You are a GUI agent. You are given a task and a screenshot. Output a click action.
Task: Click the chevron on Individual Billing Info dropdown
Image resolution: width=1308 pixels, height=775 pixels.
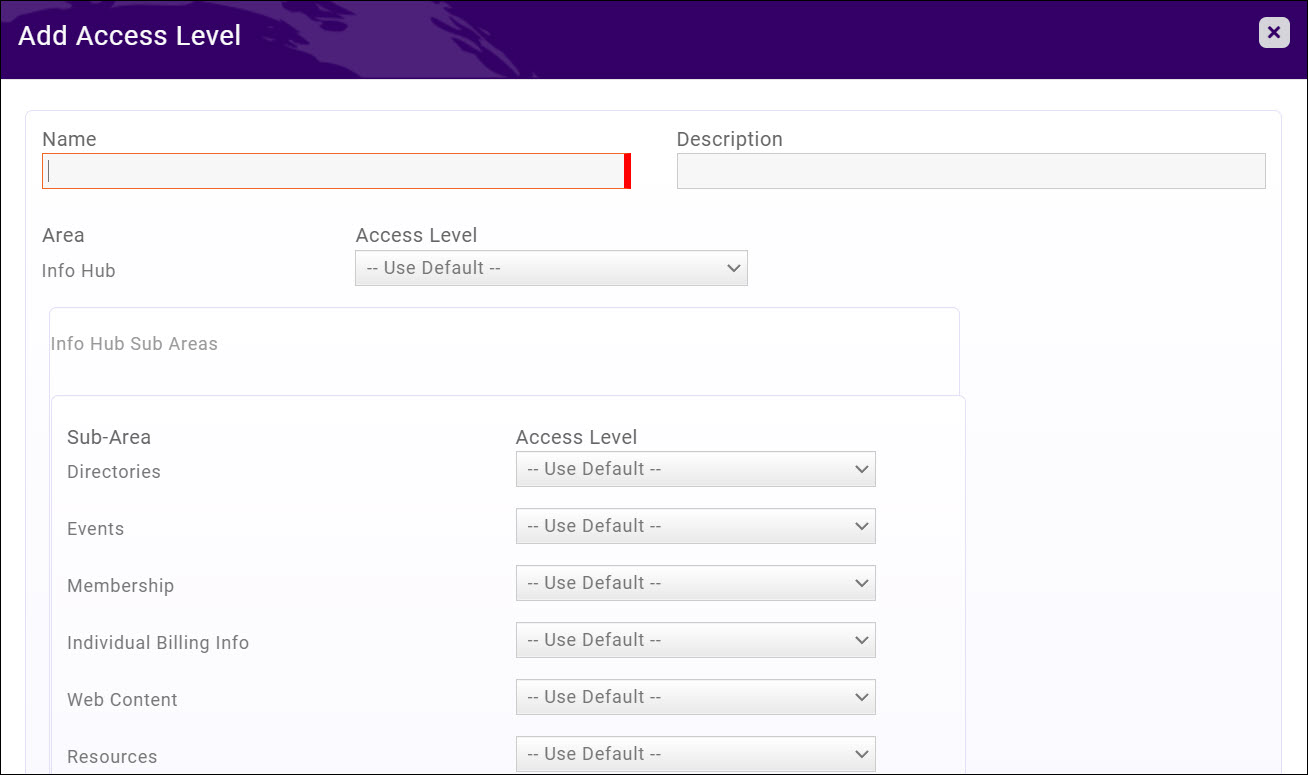pyautogui.click(x=860, y=640)
